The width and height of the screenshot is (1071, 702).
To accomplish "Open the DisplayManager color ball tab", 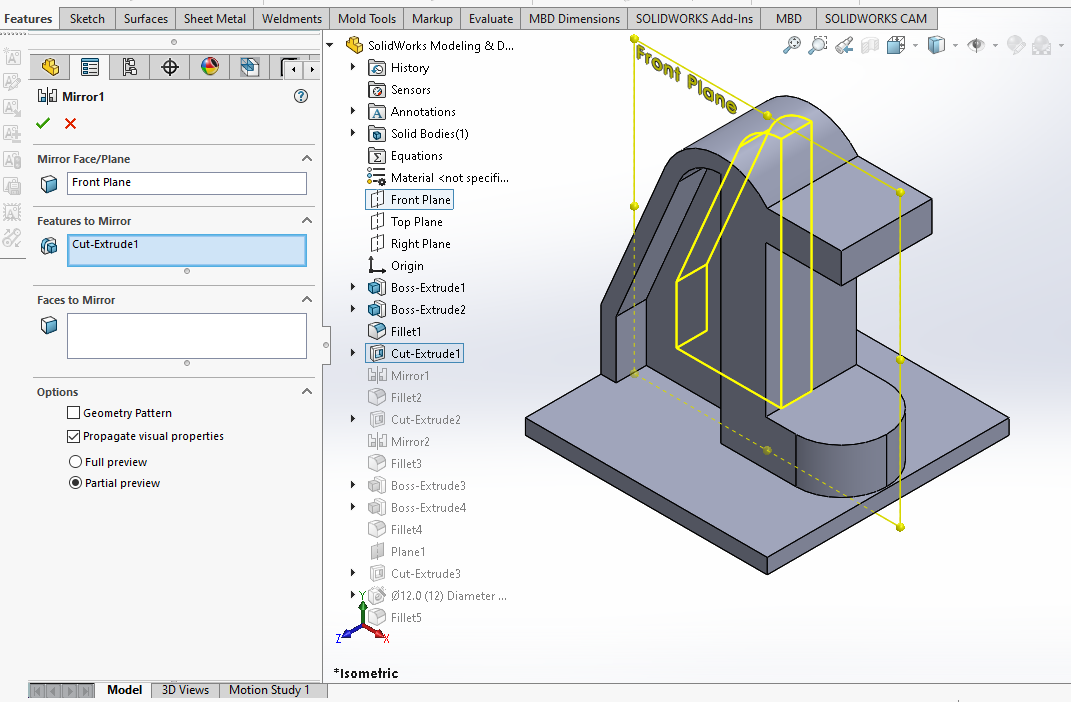I will 210,67.
